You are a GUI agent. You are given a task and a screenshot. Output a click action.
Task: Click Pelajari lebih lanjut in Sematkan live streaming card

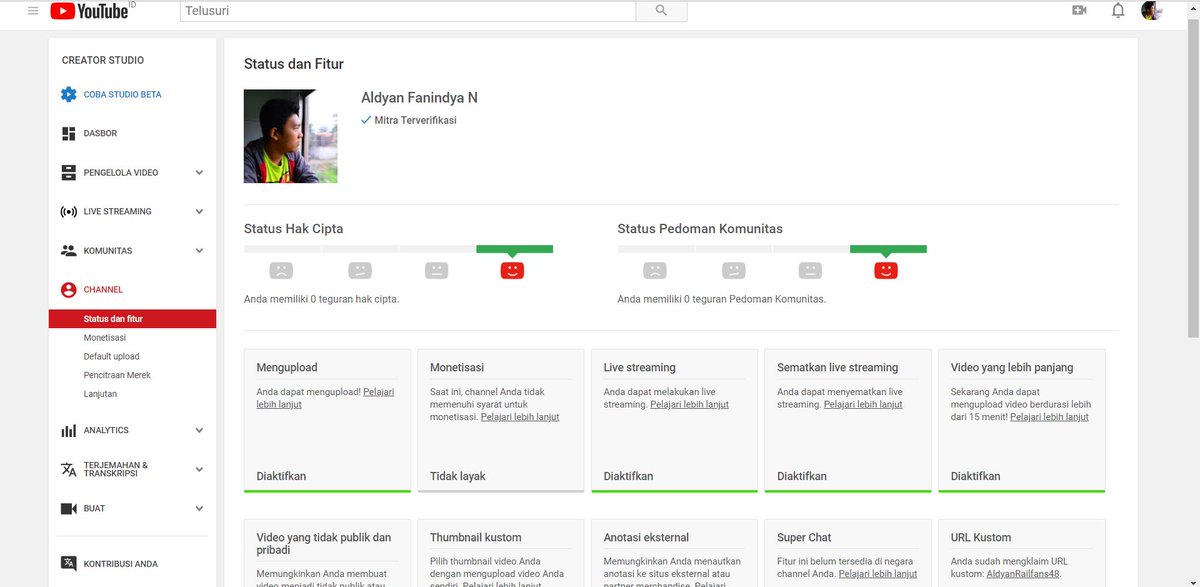point(863,404)
